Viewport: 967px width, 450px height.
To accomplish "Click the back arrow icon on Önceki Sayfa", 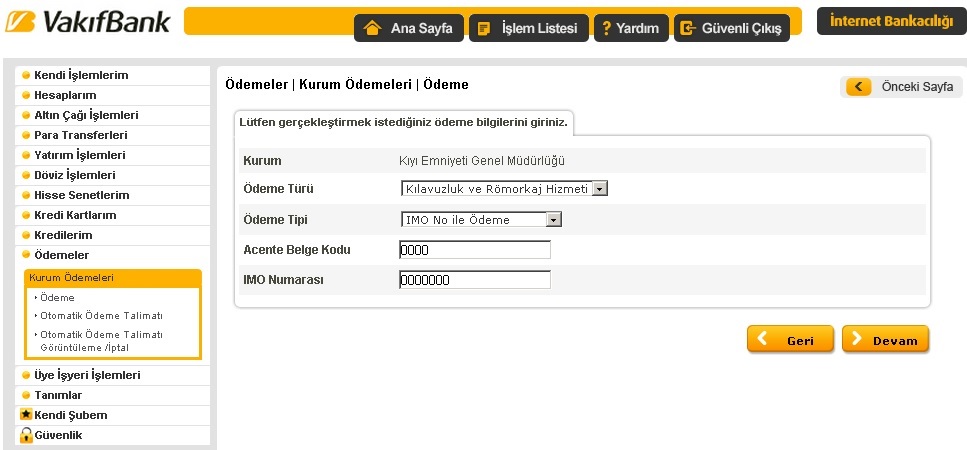I will (x=859, y=87).
